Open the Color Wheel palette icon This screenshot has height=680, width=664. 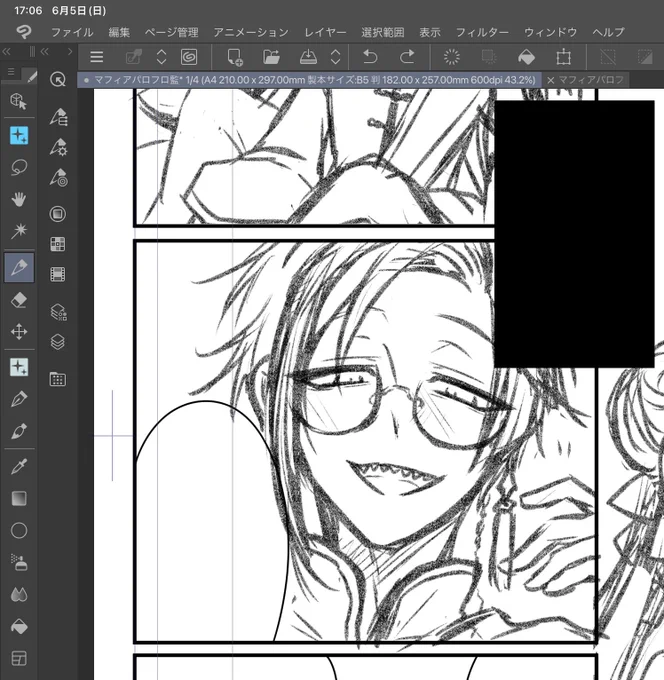pos(58,214)
